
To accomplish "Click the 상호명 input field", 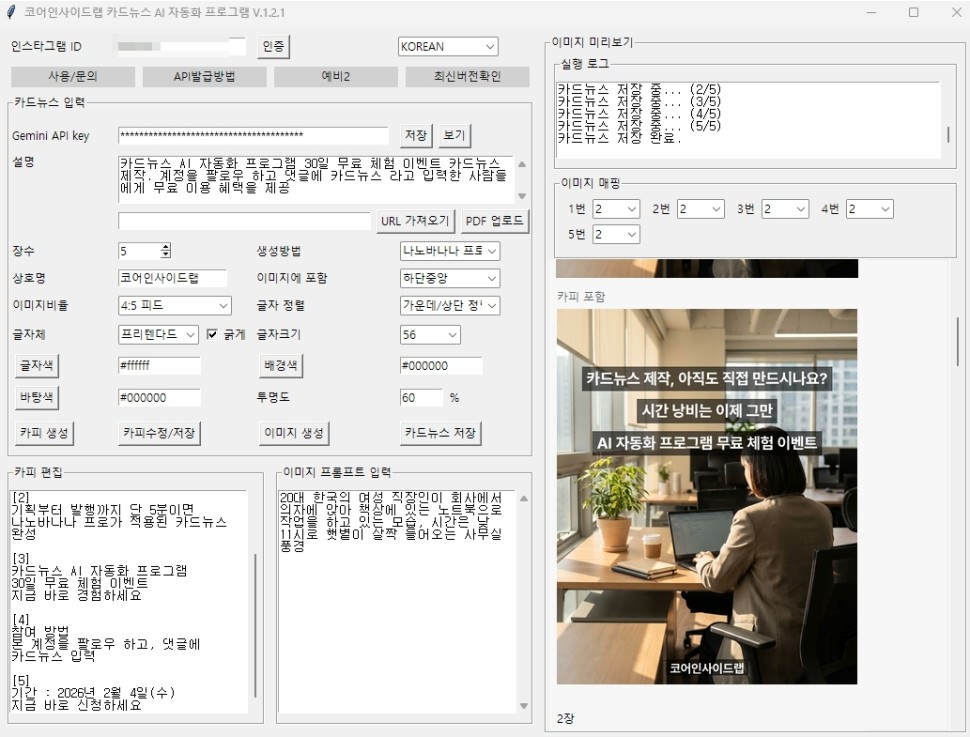I will click(x=172, y=278).
